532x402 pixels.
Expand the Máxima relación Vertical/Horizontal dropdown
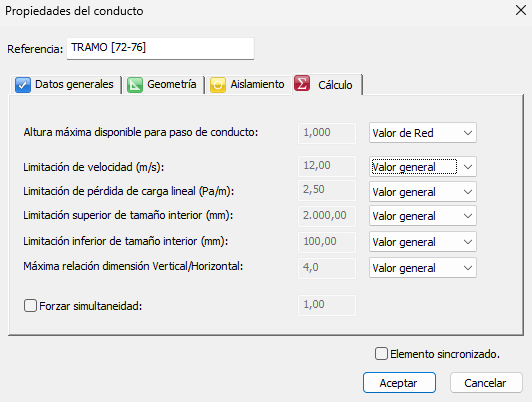pyautogui.click(x=423, y=268)
